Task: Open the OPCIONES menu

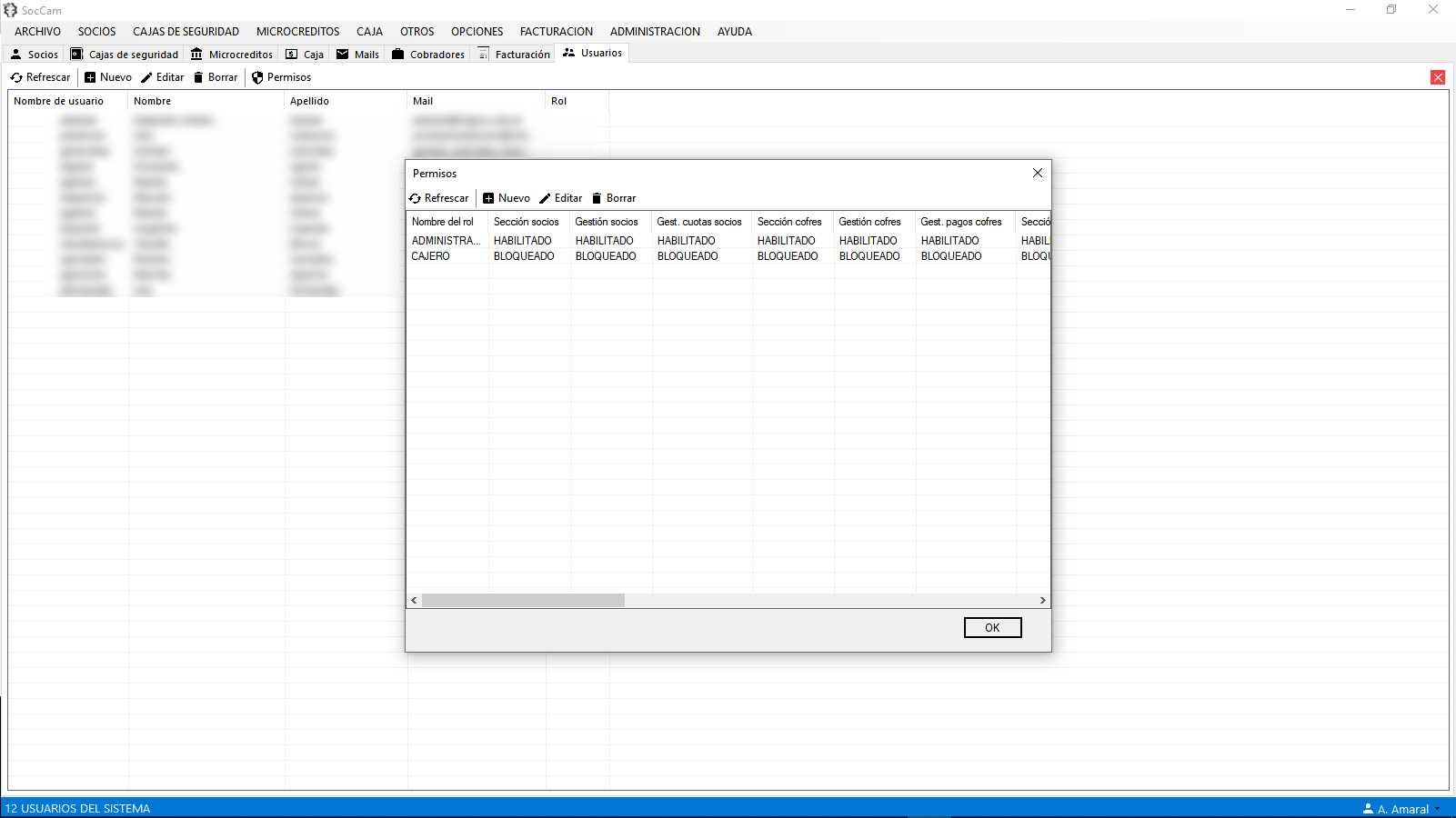Action: pyautogui.click(x=477, y=31)
